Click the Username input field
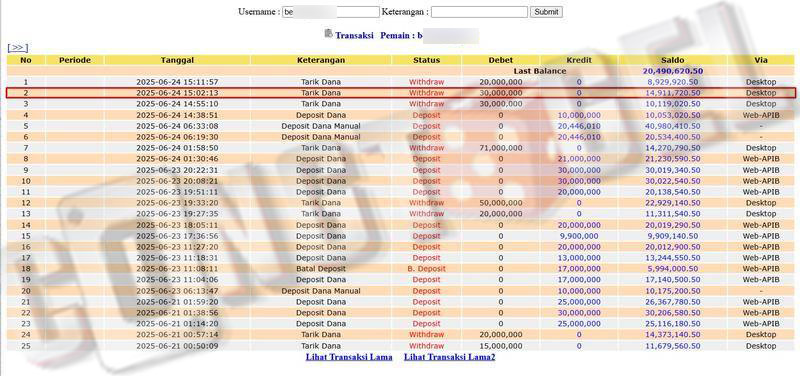The image size is (800, 376). tap(331, 12)
